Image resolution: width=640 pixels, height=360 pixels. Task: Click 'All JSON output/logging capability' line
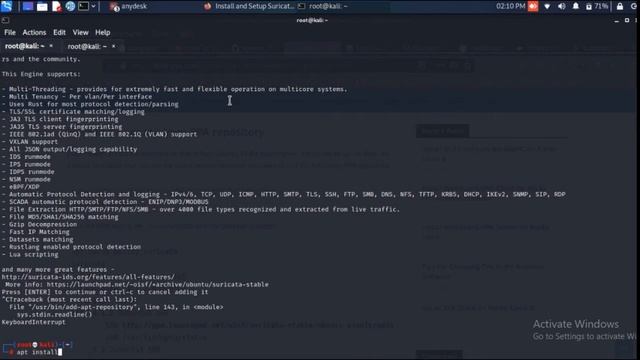pyautogui.click(x=69, y=149)
